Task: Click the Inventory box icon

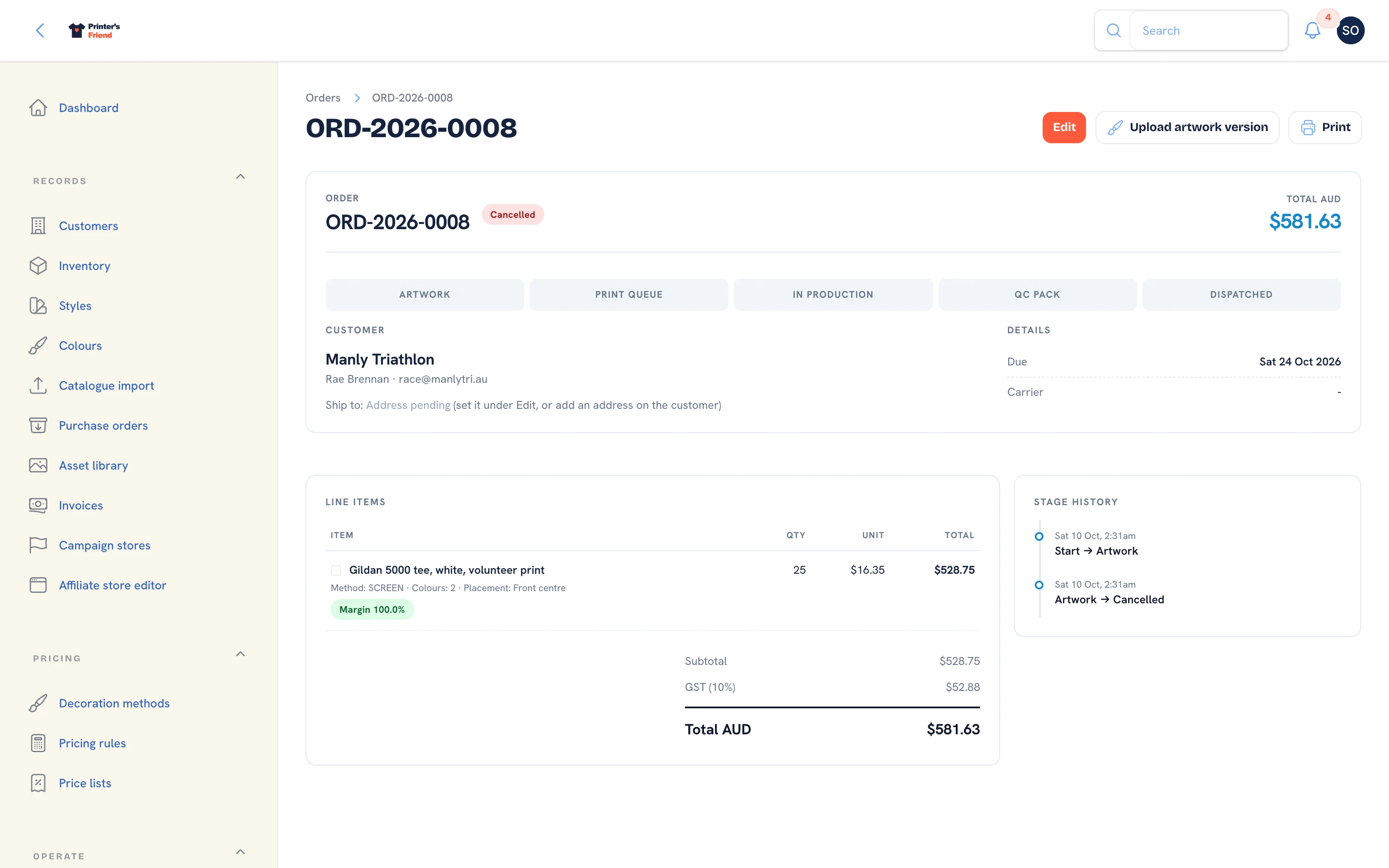Action: point(38,266)
